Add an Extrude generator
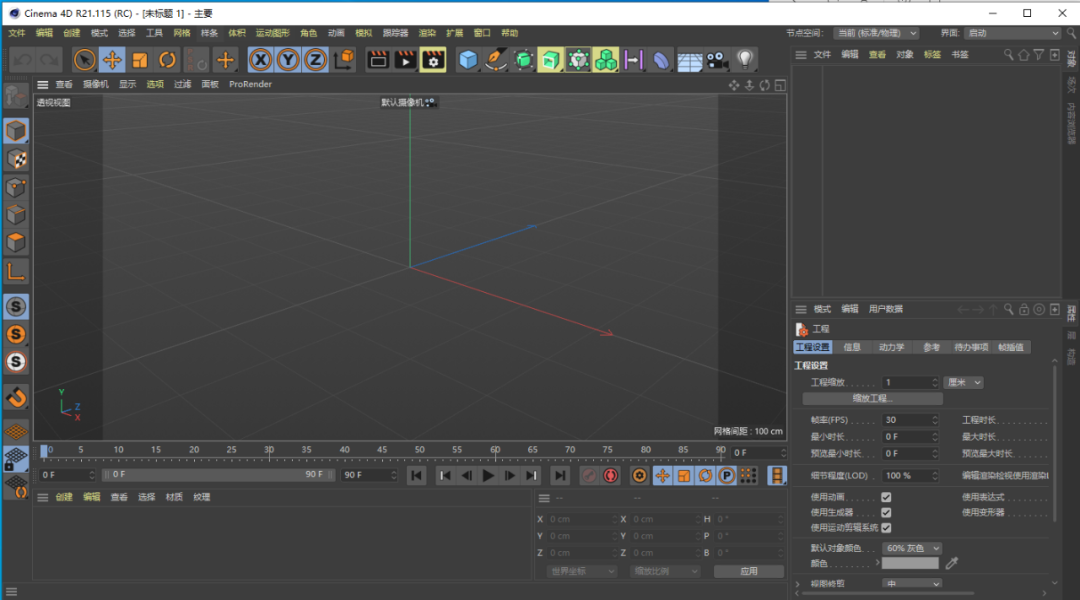 [x=550, y=60]
